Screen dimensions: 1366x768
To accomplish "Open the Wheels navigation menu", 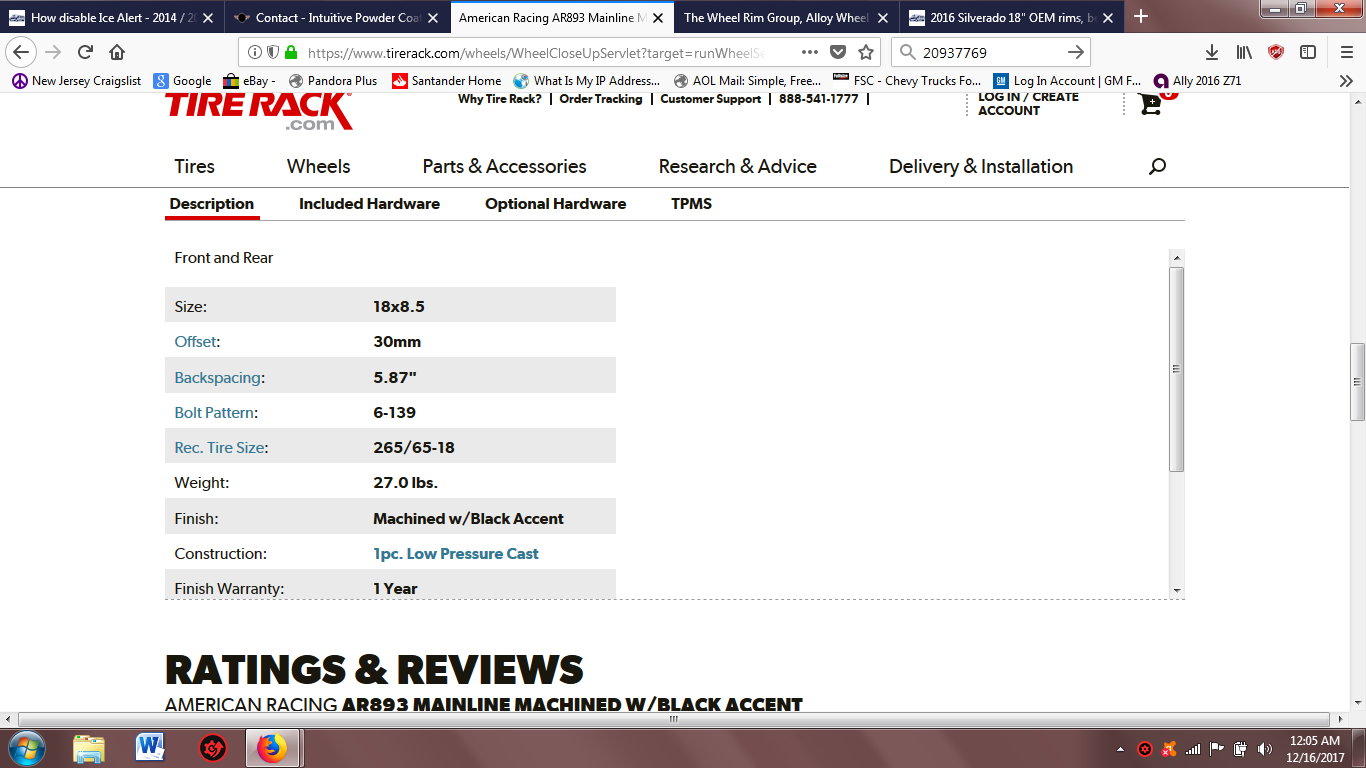I will pyautogui.click(x=318, y=166).
